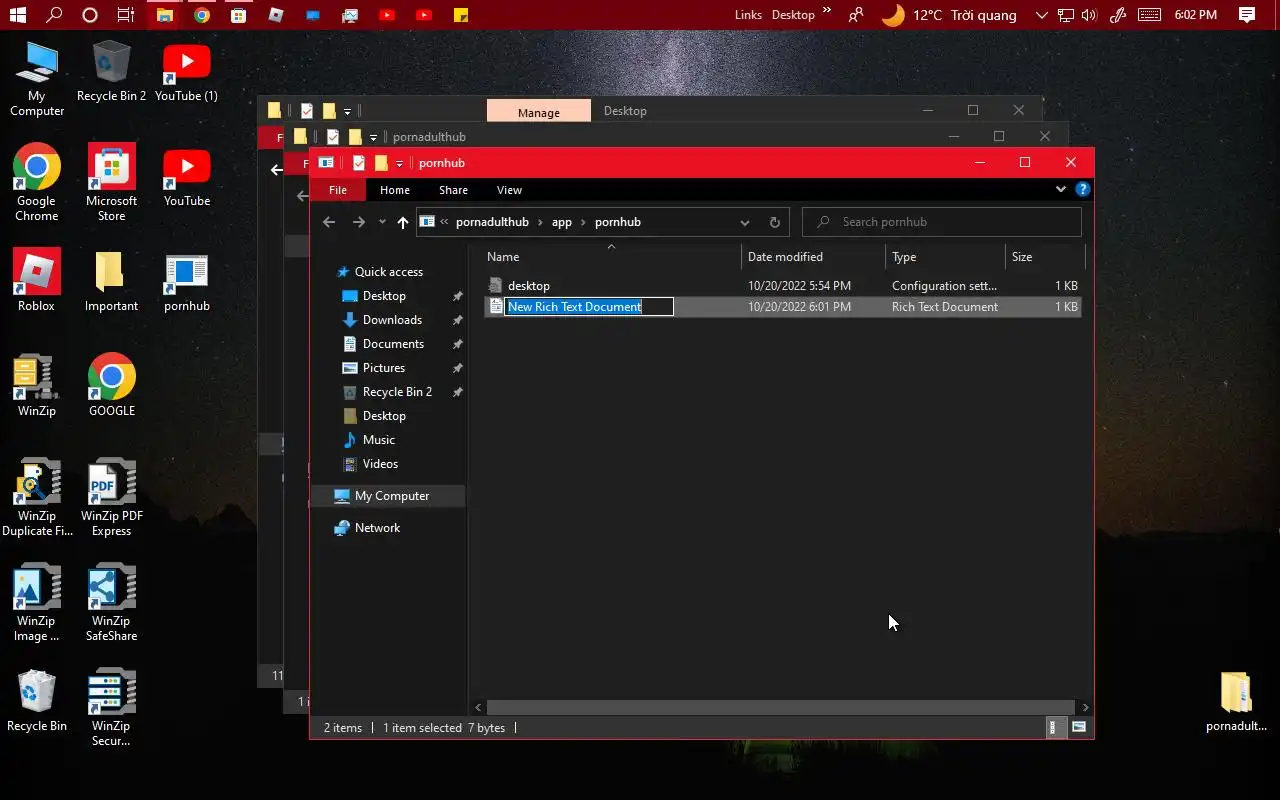Click 'pornadulthub' in the address bar path
This screenshot has height=800, width=1280.
coord(492,222)
